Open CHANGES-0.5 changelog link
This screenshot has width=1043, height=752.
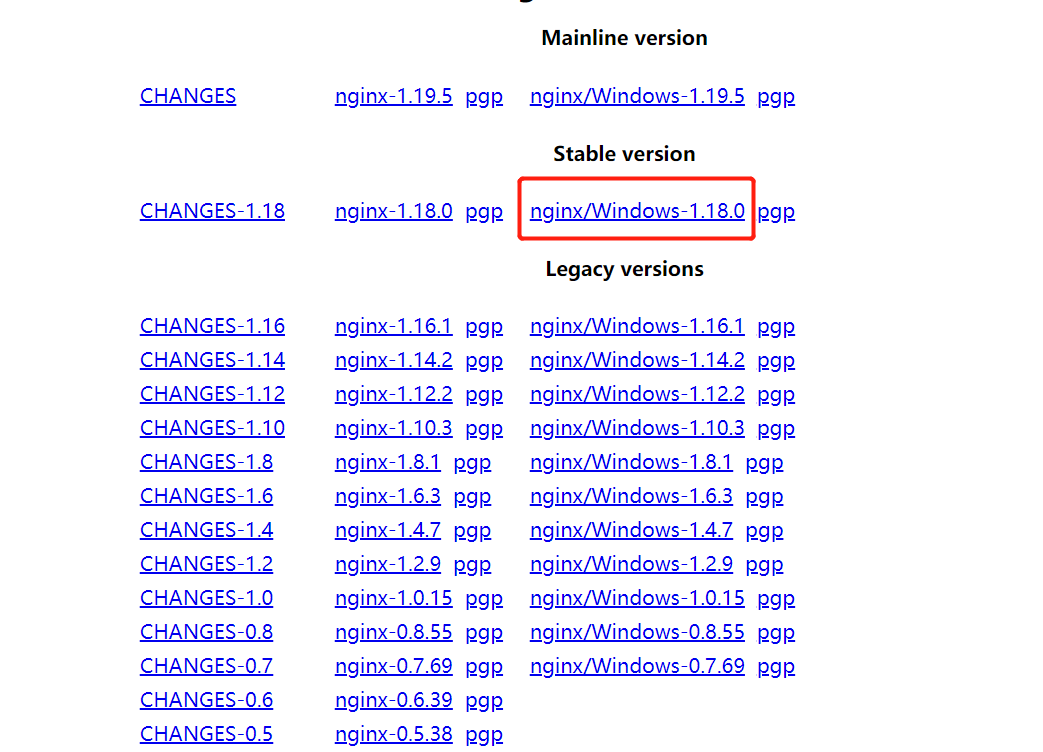206,733
